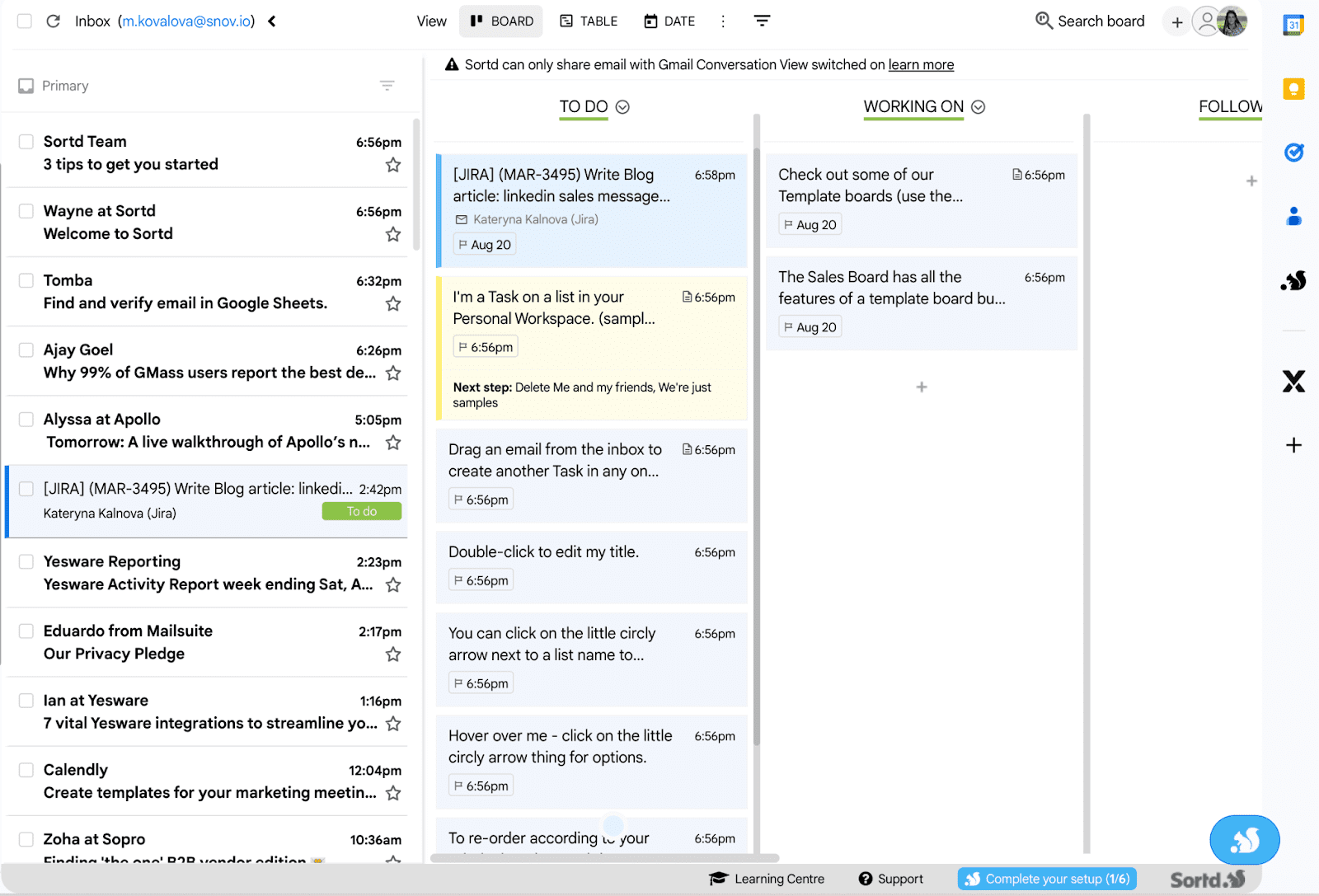Switch to DATE view

click(669, 21)
